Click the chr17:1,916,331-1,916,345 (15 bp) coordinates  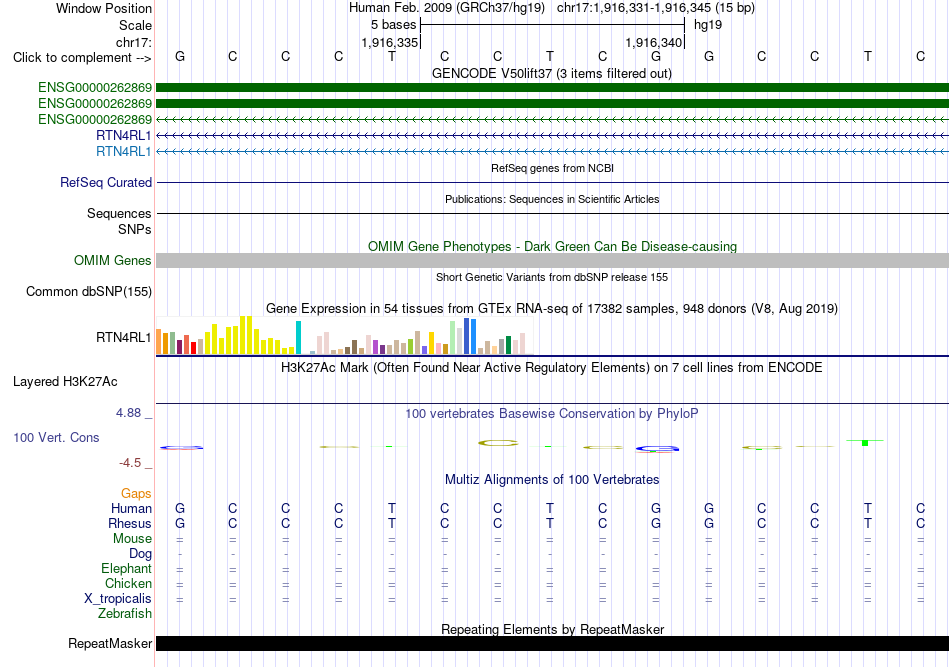pos(656,8)
